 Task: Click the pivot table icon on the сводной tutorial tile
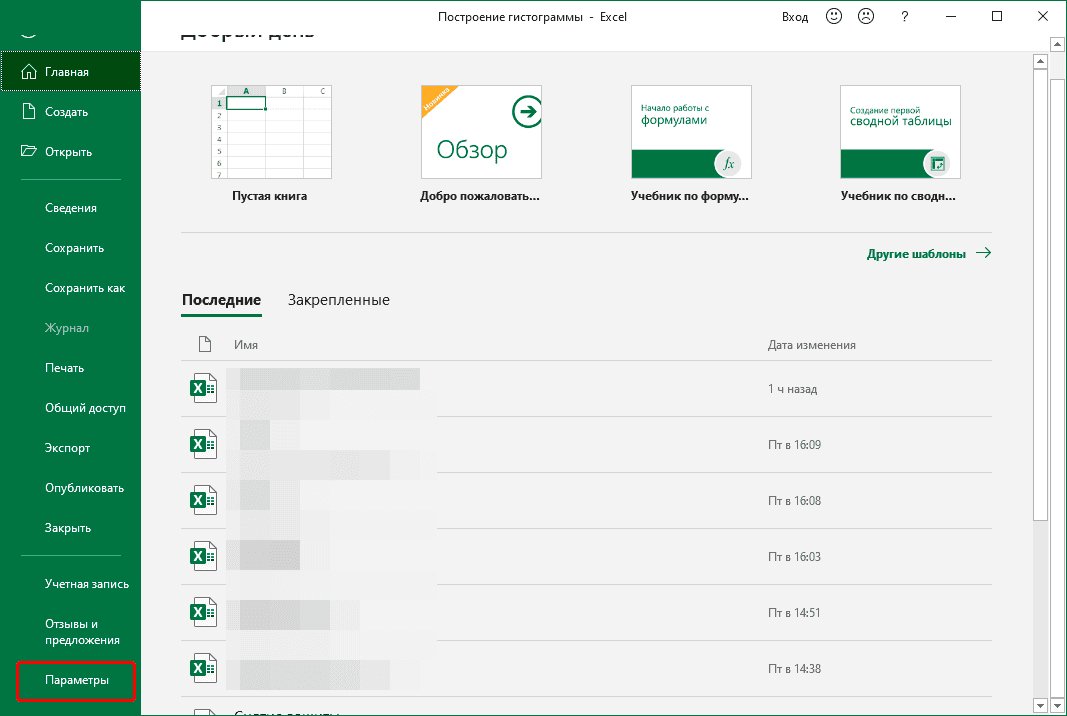pos(938,163)
